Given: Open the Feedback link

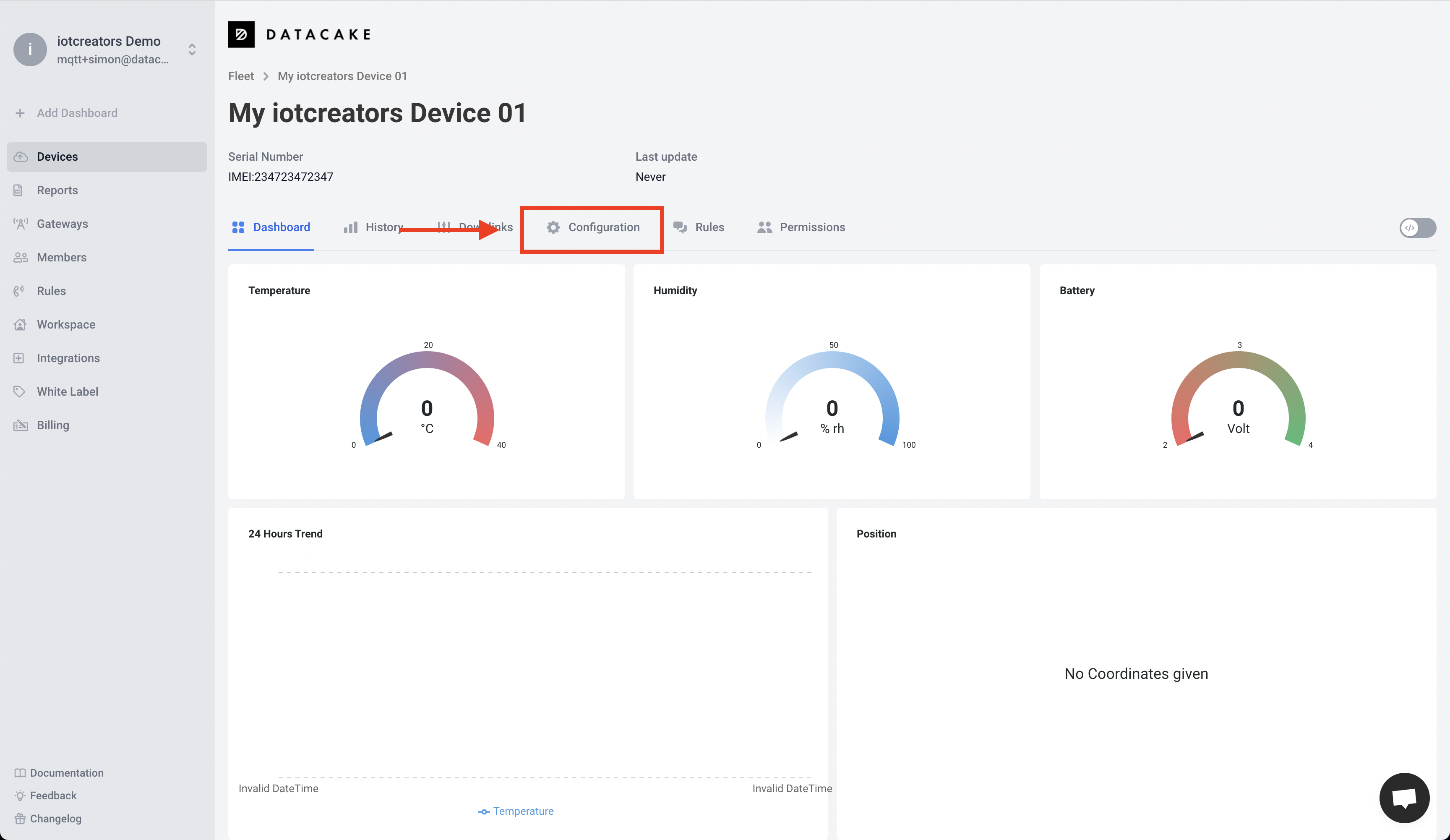Looking at the screenshot, I should coord(45,796).
